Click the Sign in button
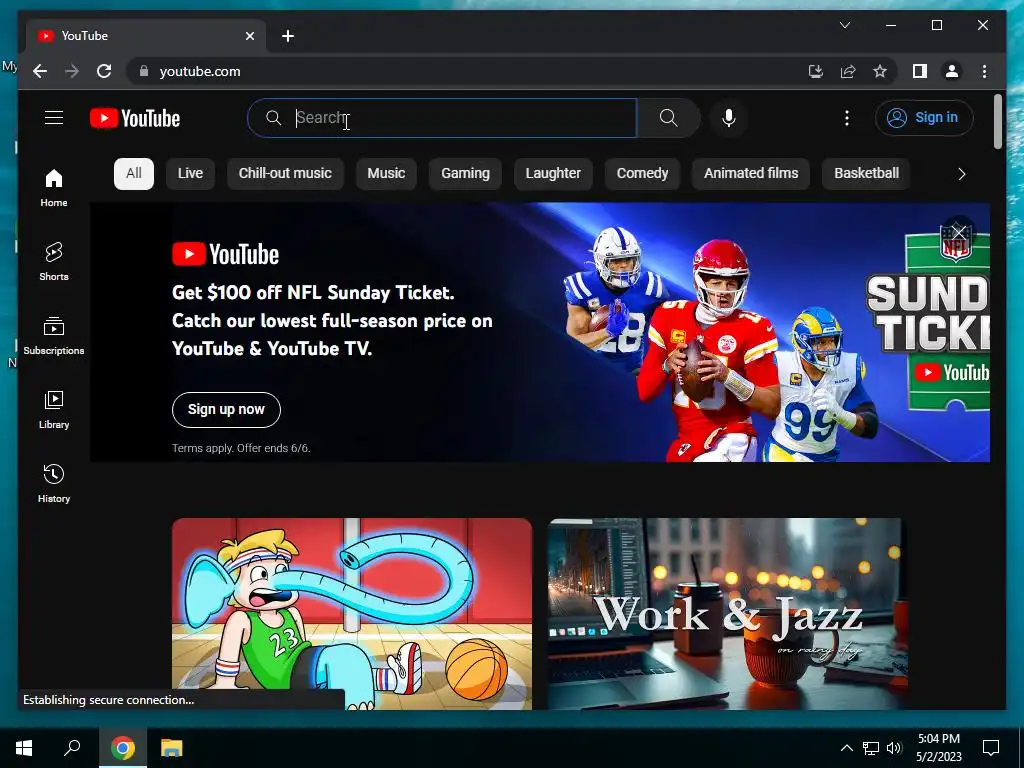This screenshot has width=1024, height=768. pyautogui.click(x=924, y=118)
